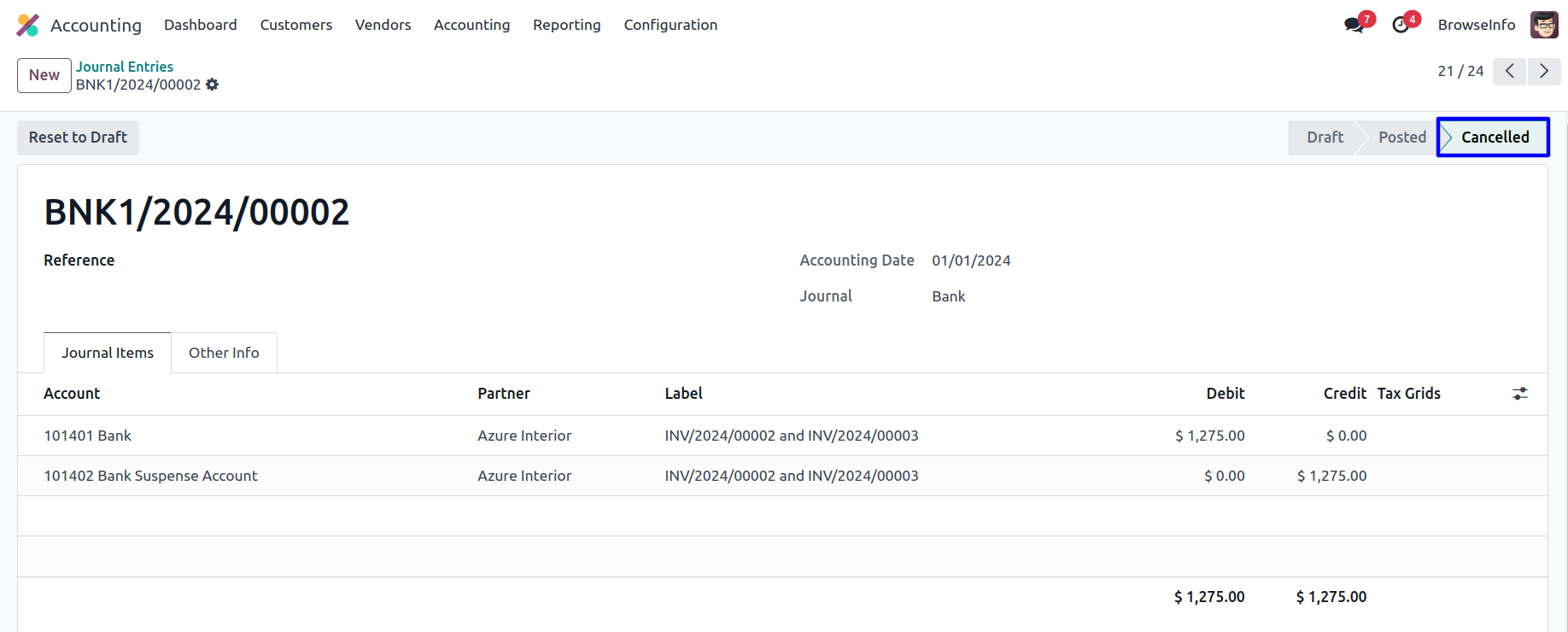Follow the Journal Entries breadcrumb link
The image size is (1568, 632).
(125, 67)
